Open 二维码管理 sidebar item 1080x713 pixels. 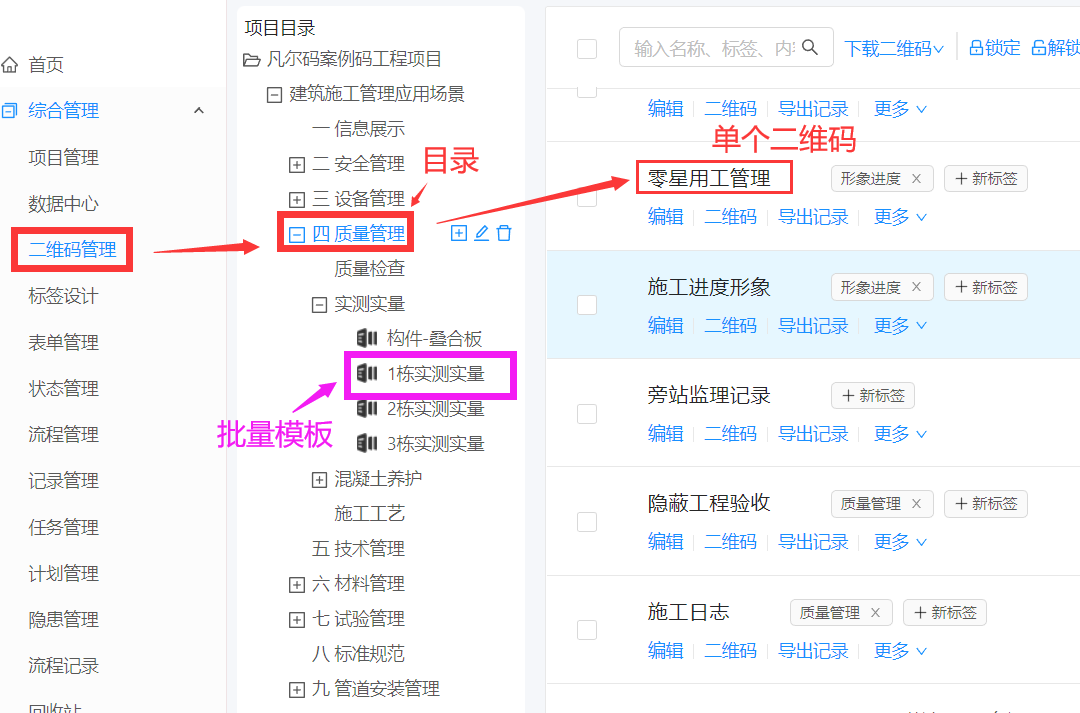[x=72, y=249]
